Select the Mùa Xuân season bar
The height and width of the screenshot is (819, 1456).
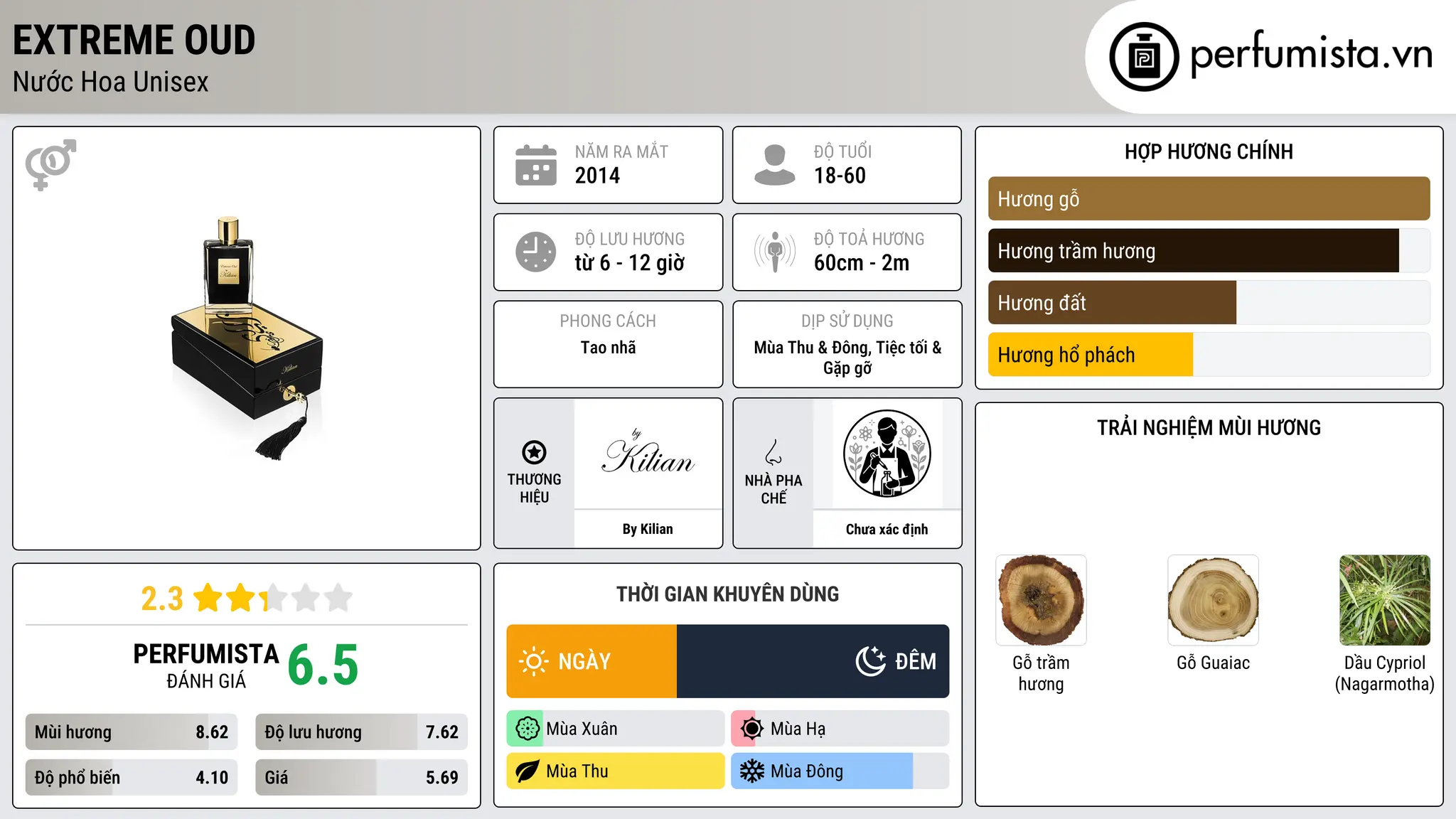coord(616,729)
